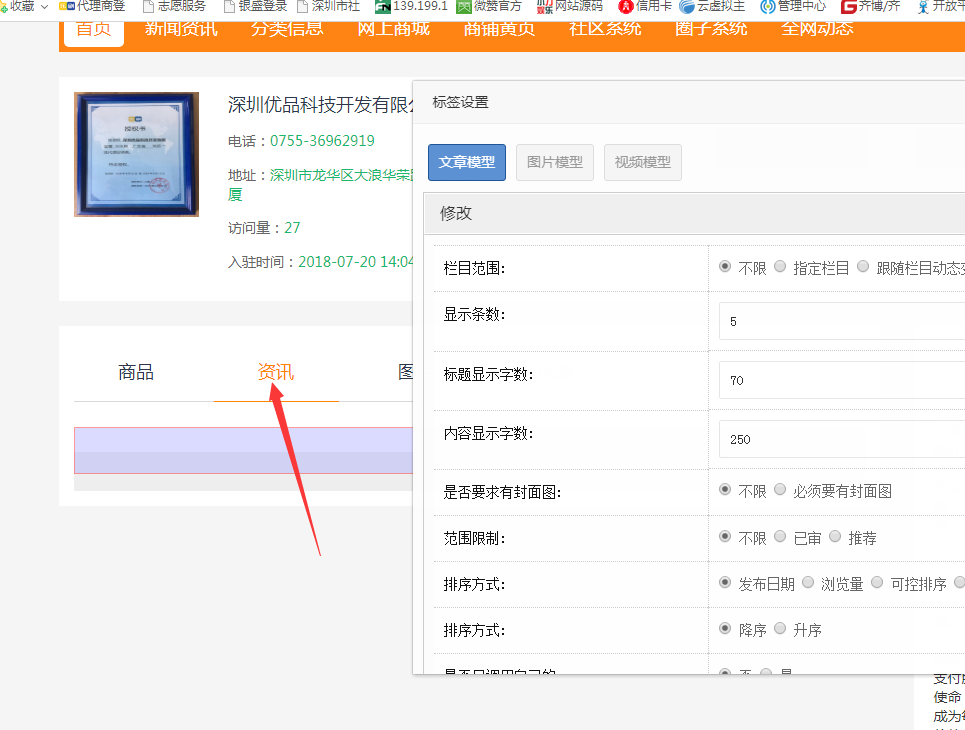Click the 显示条数 input field
This screenshot has height=730, width=965.
(x=840, y=321)
